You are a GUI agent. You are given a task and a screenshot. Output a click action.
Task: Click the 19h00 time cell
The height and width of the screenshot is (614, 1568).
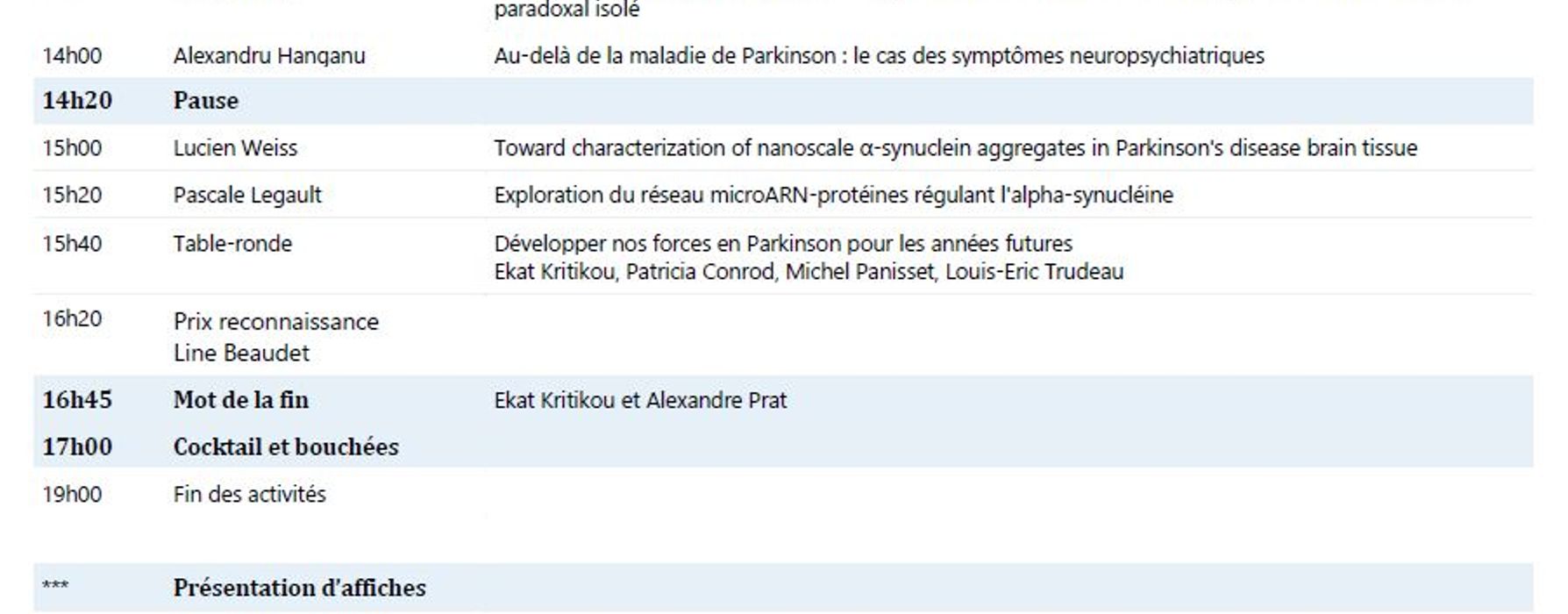click(72, 495)
